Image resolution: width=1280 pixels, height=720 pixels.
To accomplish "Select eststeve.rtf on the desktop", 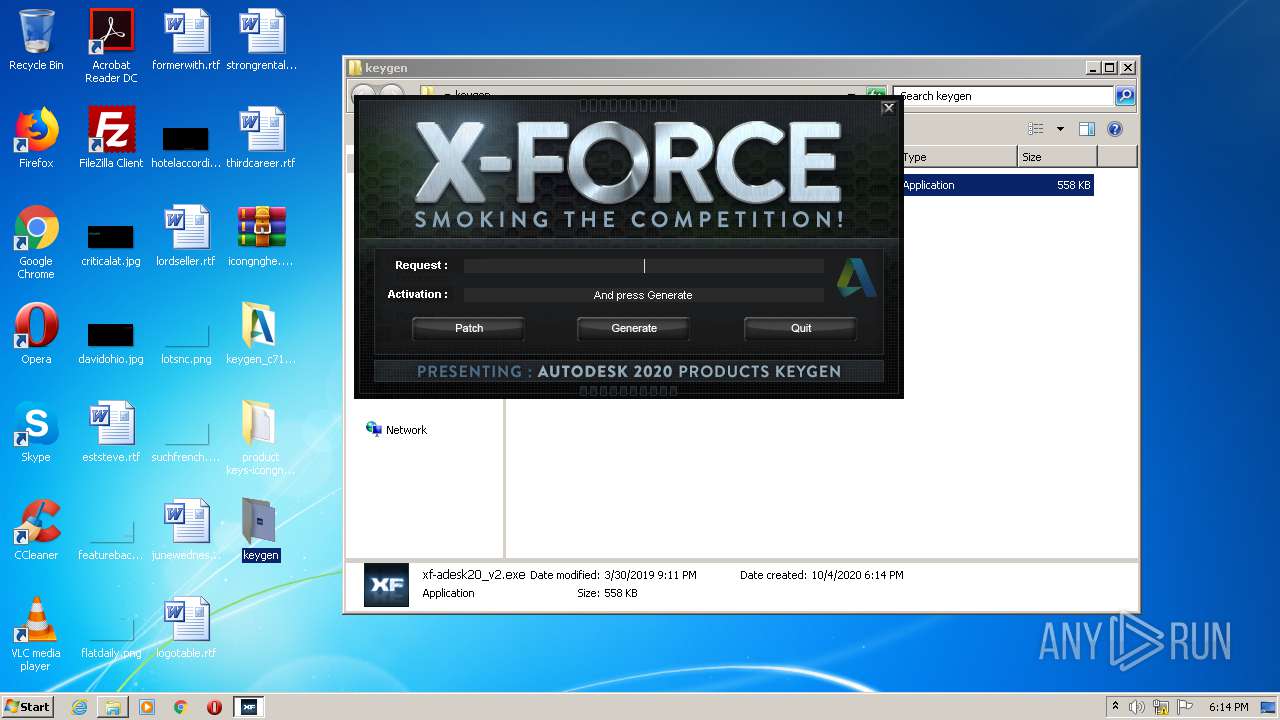I will tap(111, 432).
